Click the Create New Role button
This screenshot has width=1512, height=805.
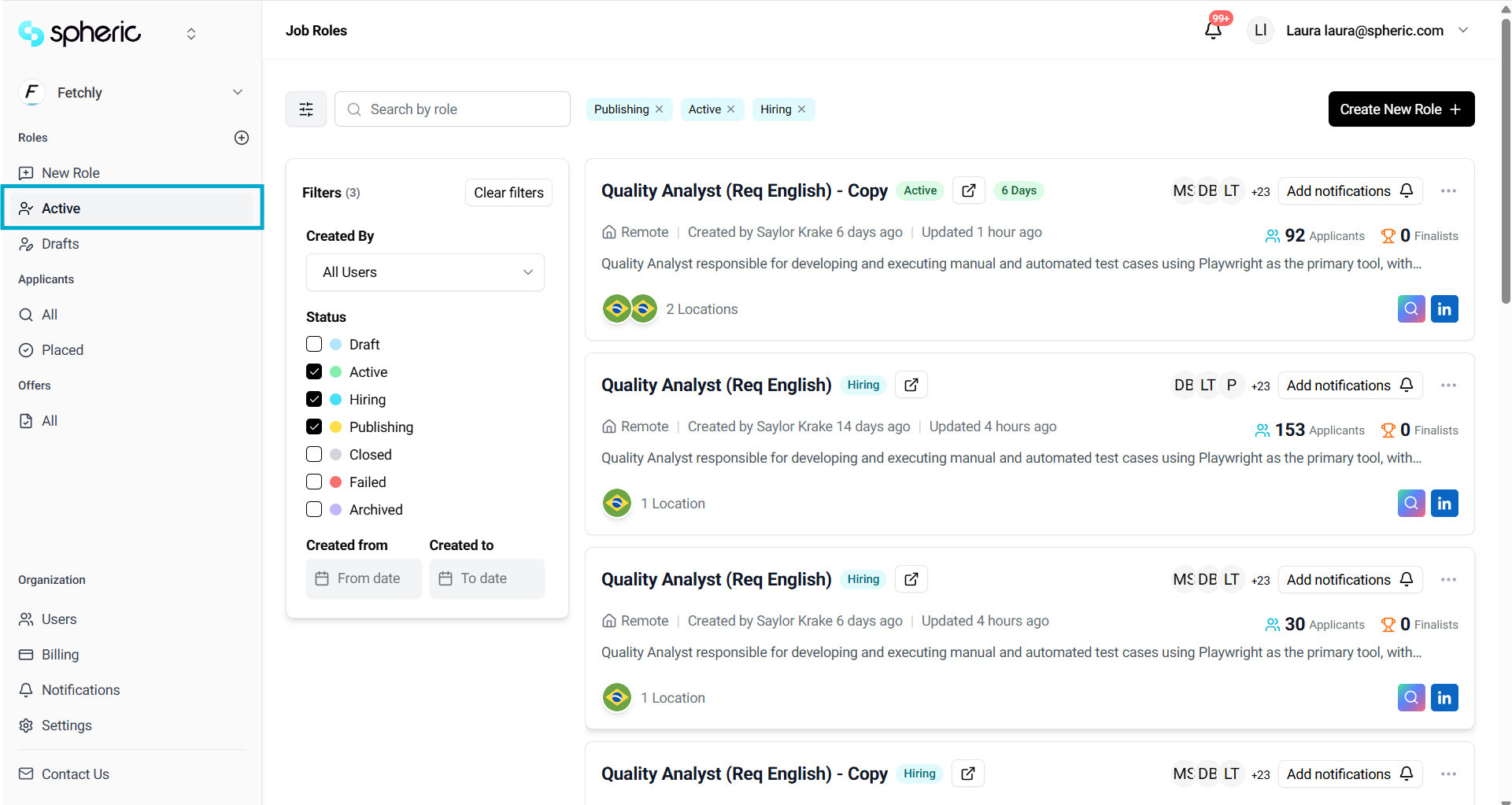(1400, 109)
